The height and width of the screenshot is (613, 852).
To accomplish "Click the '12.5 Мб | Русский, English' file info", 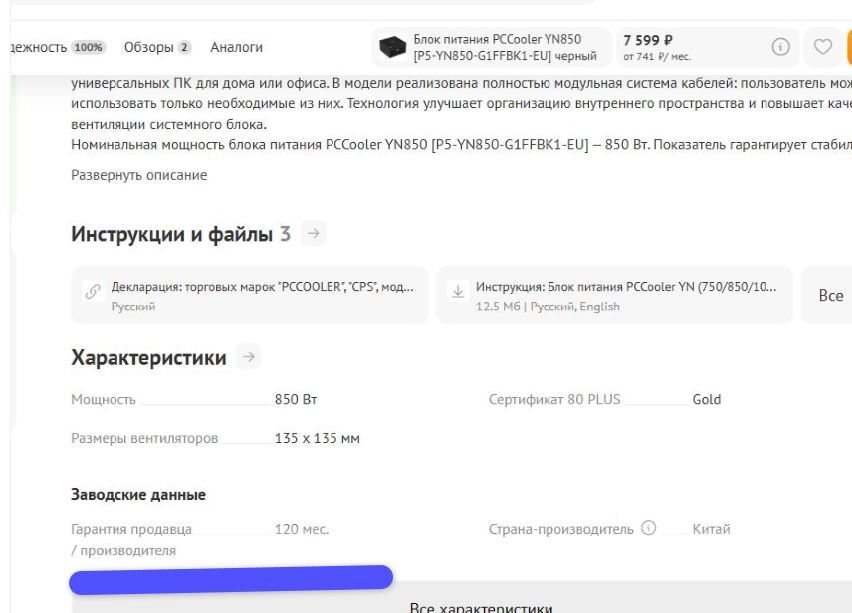I will tap(548, 306).
